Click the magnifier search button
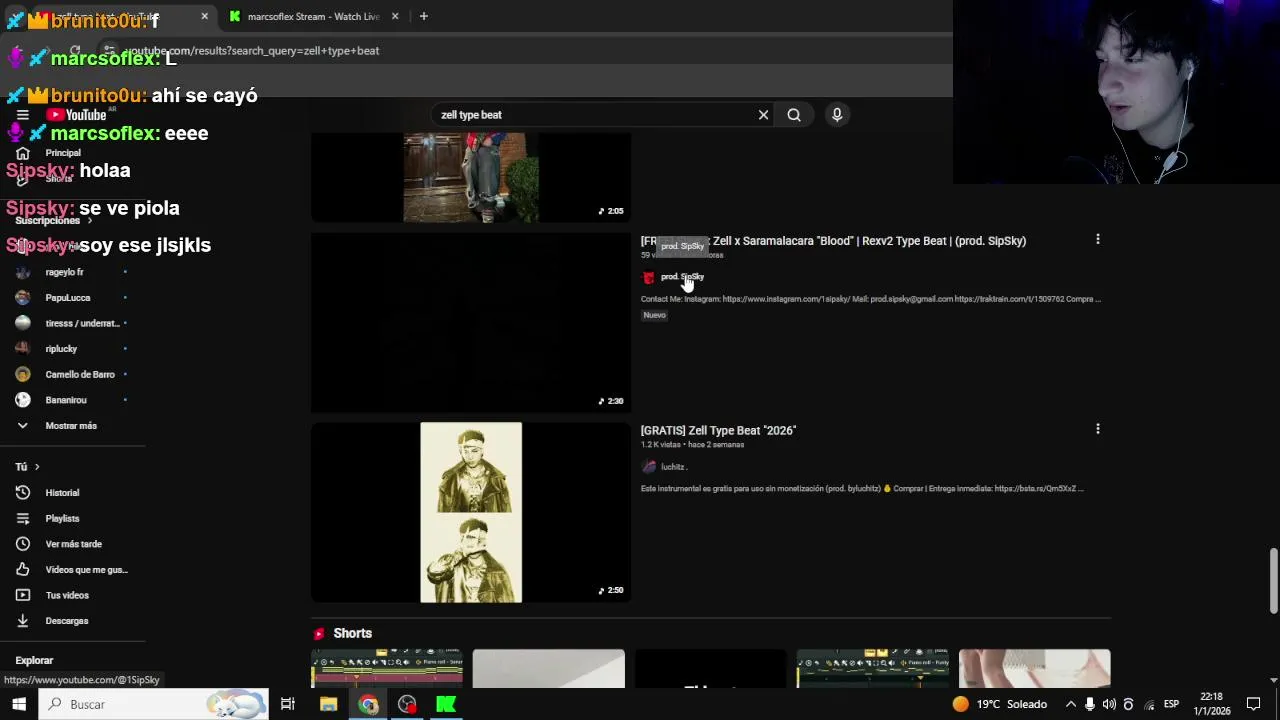Image resolution: width=1280 pixels, height=720 pixels. 794,115
